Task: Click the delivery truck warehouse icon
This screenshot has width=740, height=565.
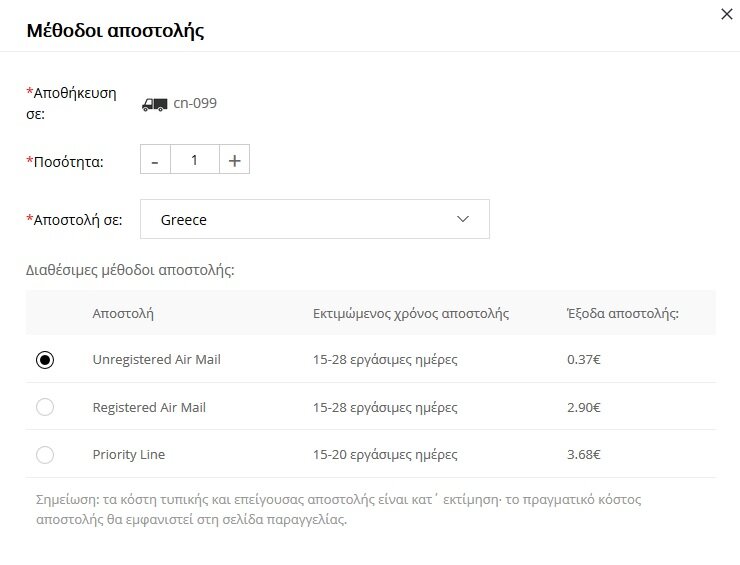Action: point(154,104)
